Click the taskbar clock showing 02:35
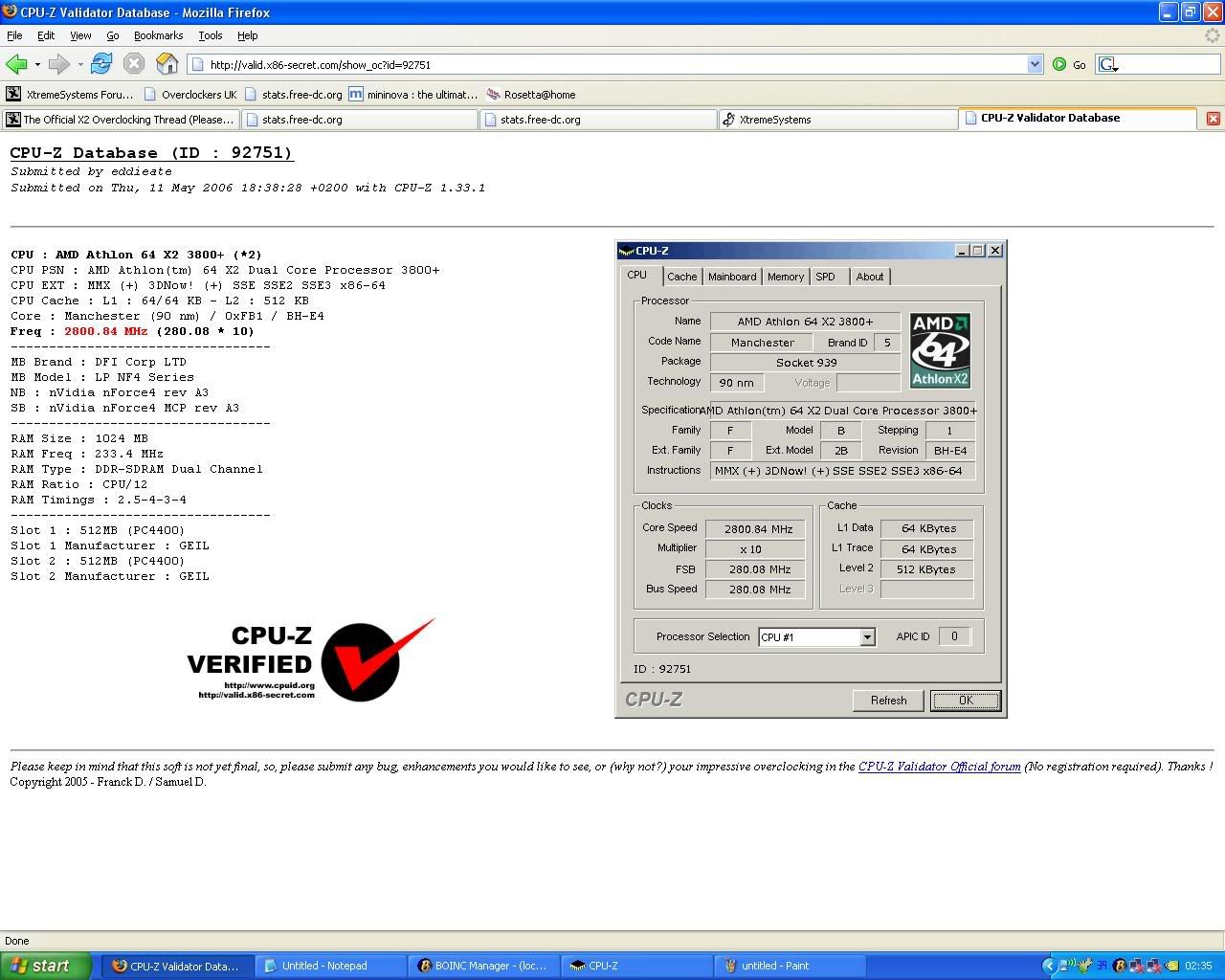The image size is (1225, 980). 1198,966
